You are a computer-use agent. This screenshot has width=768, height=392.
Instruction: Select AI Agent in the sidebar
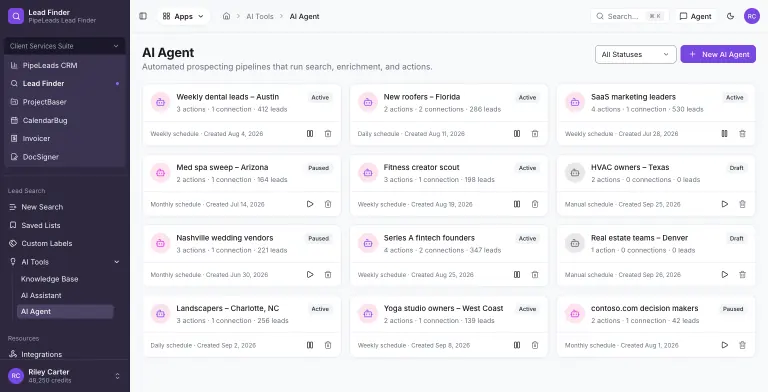pyautogui.click(x=65, y=312)
